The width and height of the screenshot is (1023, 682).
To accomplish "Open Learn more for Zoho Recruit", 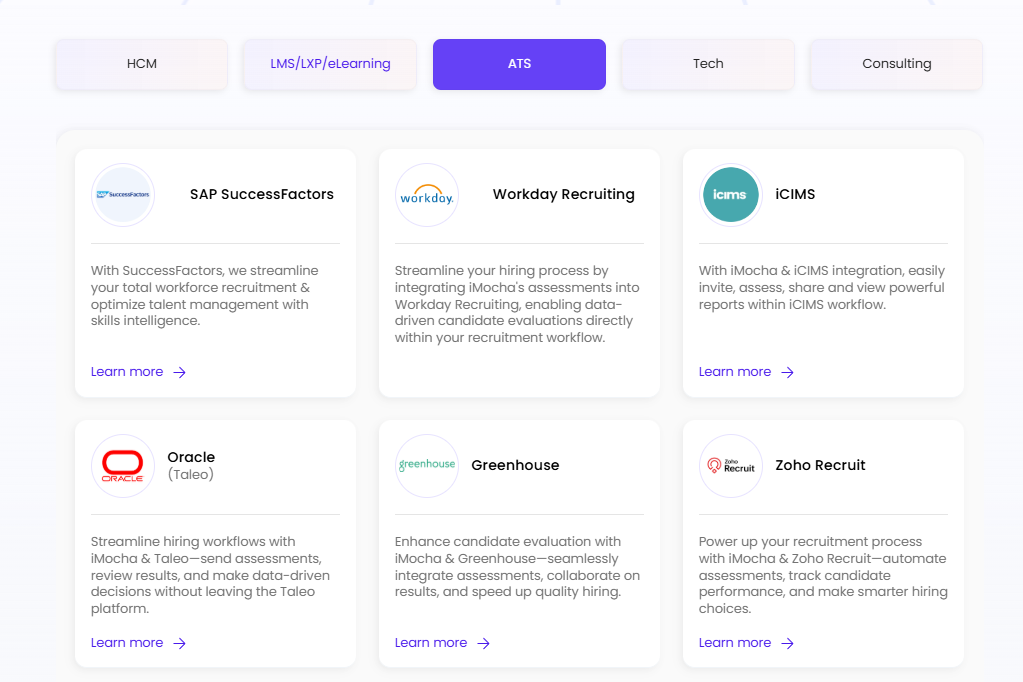I will click(746, 643).
